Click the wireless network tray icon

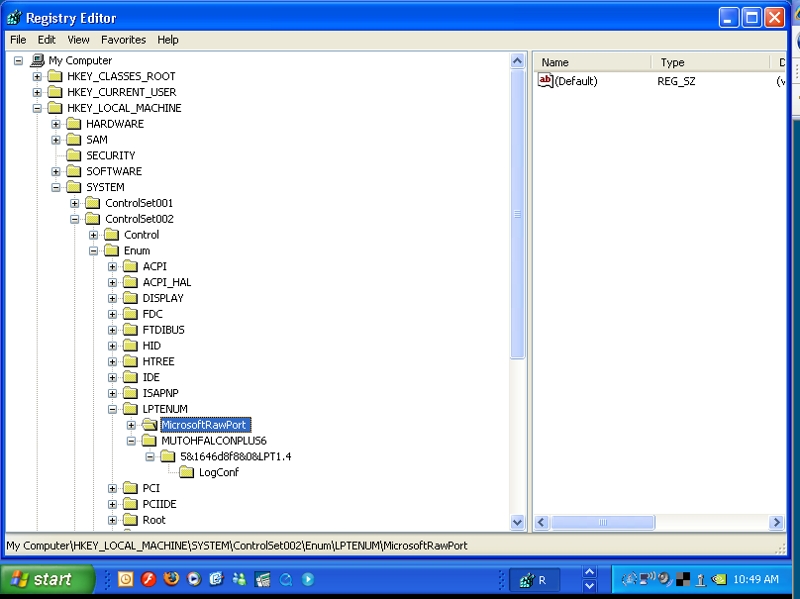[647, 579]
